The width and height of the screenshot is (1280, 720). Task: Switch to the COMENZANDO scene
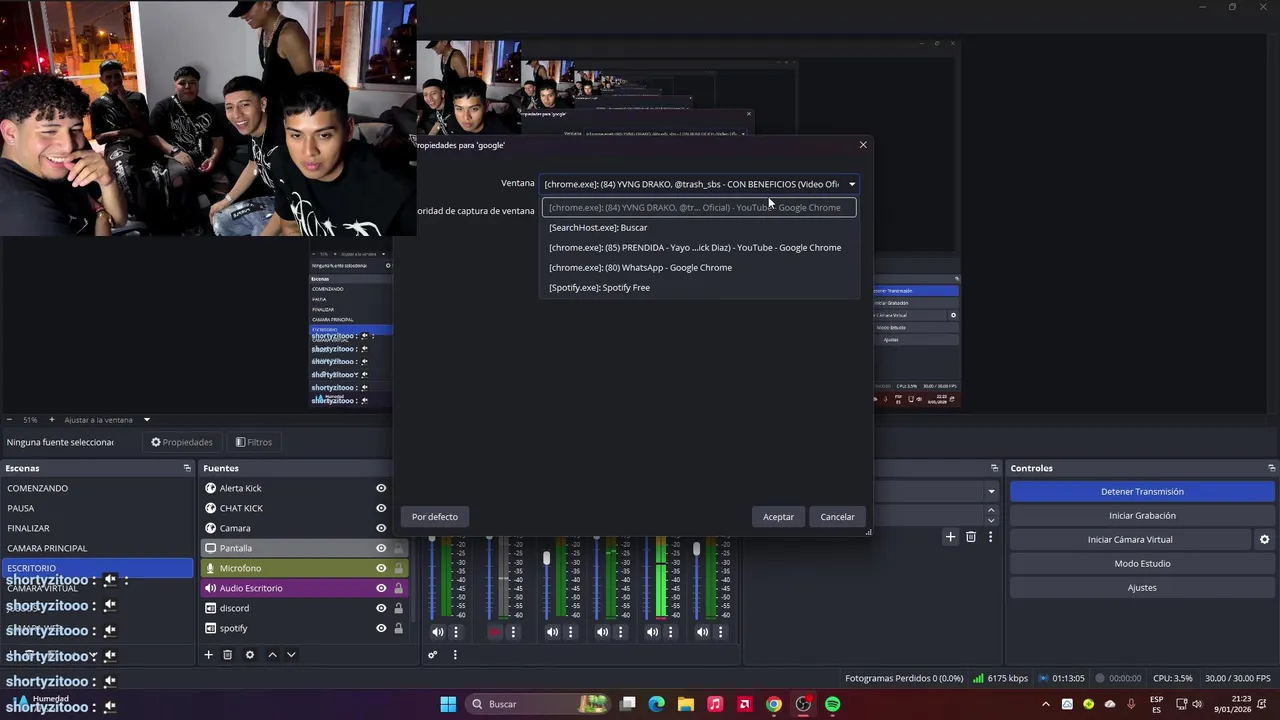coord(97,488)
